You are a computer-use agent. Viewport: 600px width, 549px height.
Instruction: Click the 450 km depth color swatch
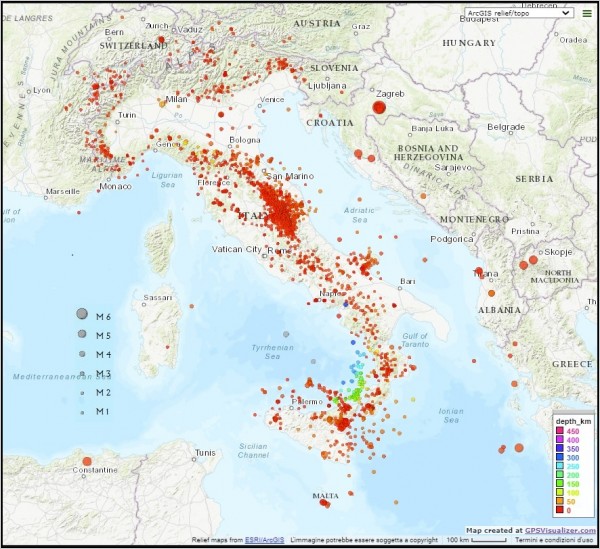(x=560, y=431)
